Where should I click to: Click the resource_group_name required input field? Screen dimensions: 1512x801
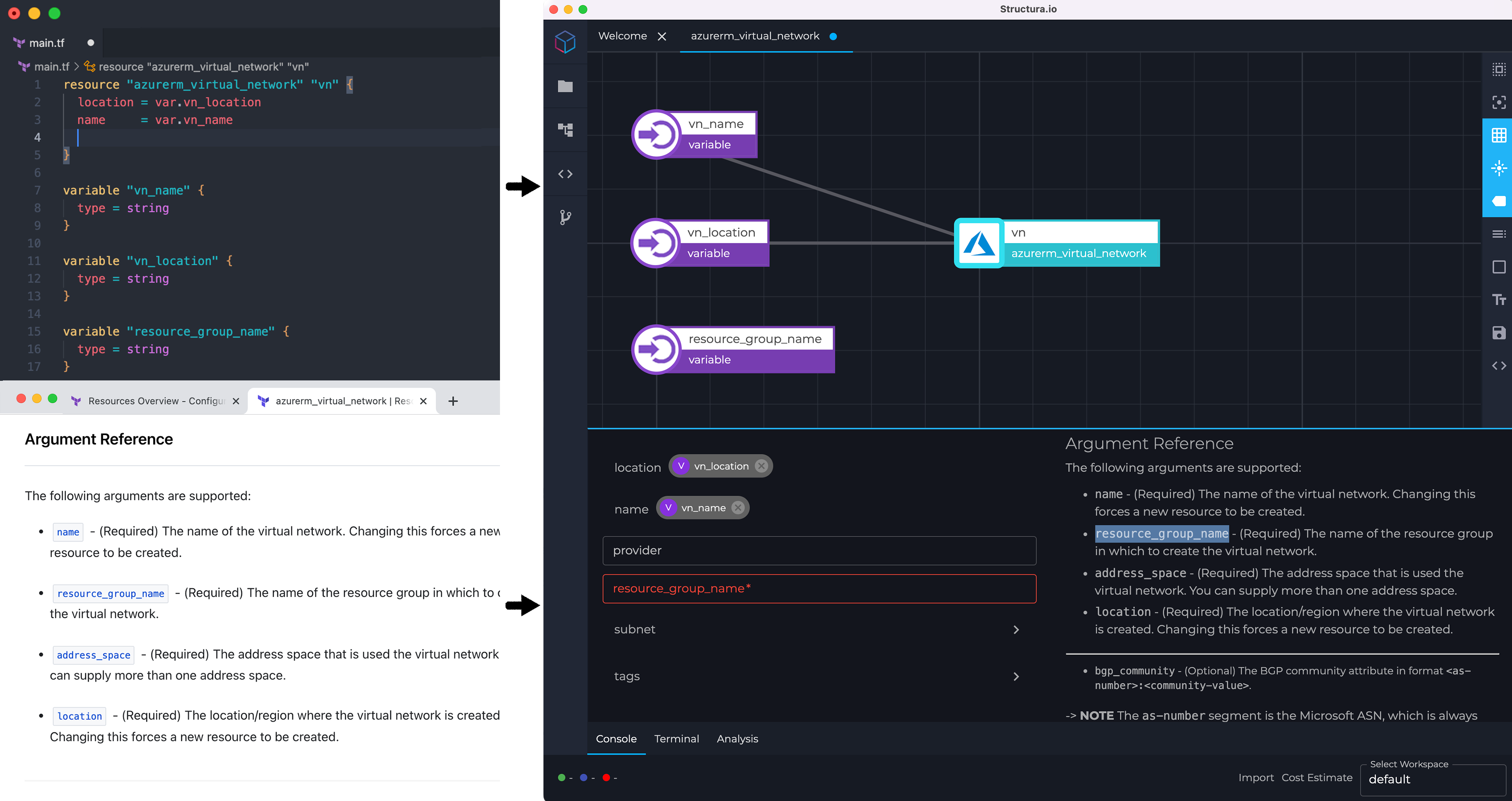coord(819,588)
